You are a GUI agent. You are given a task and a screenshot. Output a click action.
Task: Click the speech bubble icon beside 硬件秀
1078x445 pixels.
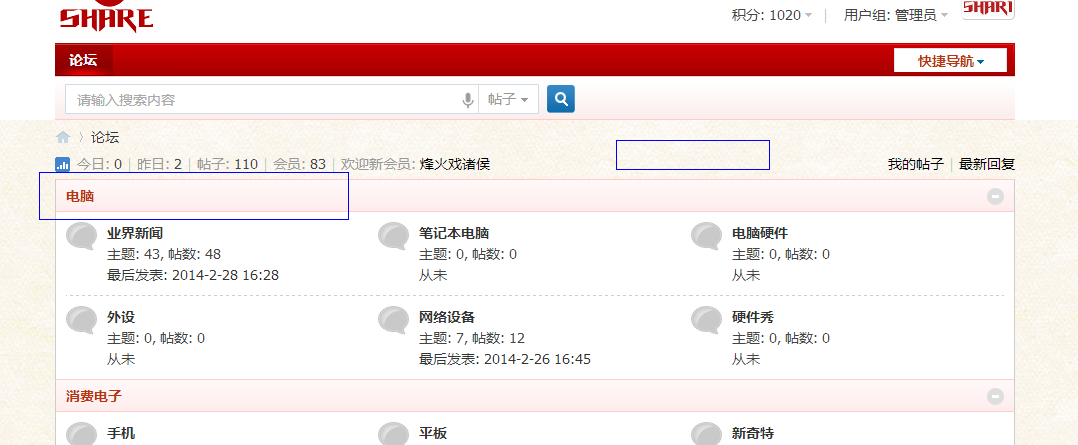point(707,320)
